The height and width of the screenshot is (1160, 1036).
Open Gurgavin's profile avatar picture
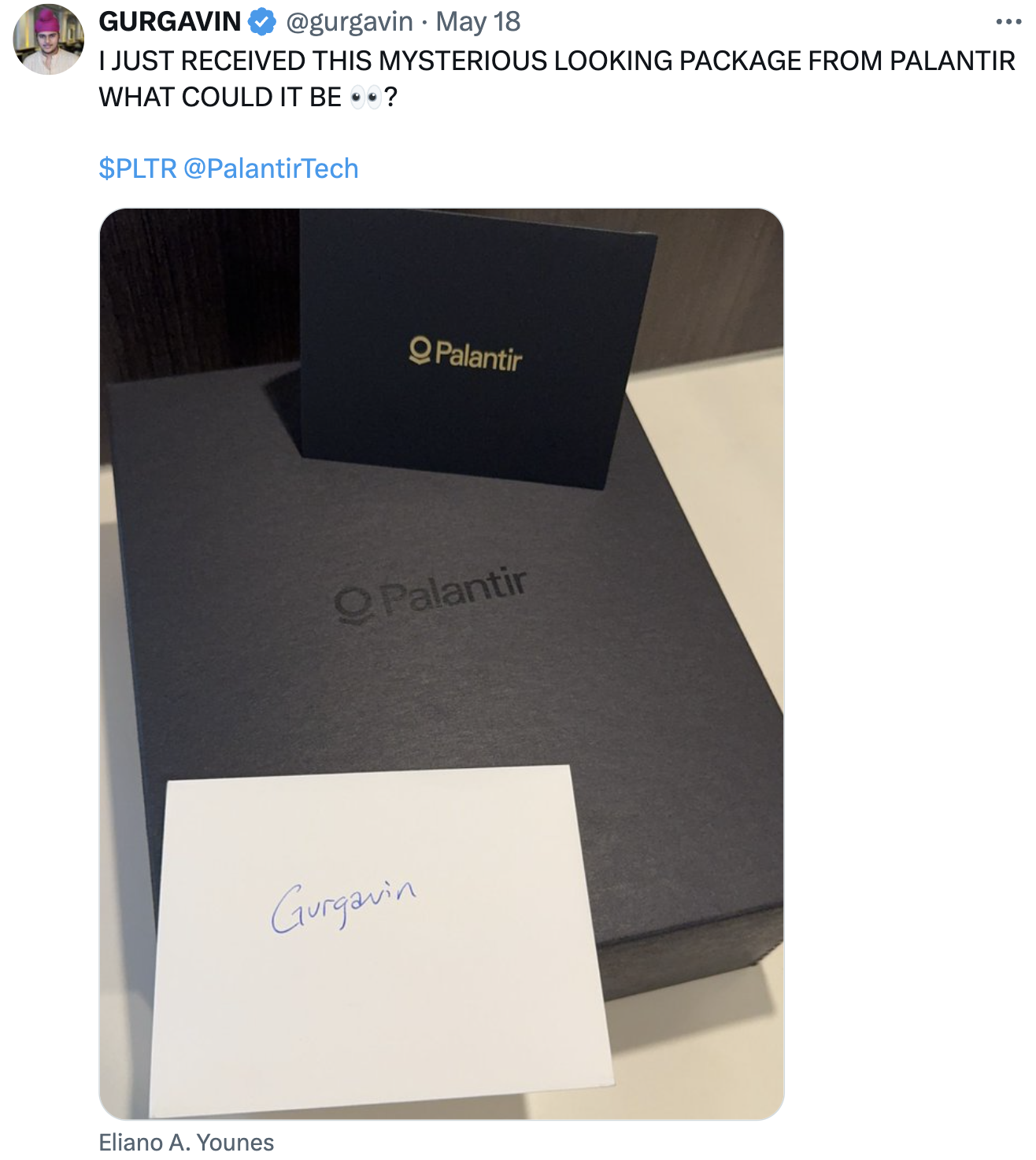[48, 39]
